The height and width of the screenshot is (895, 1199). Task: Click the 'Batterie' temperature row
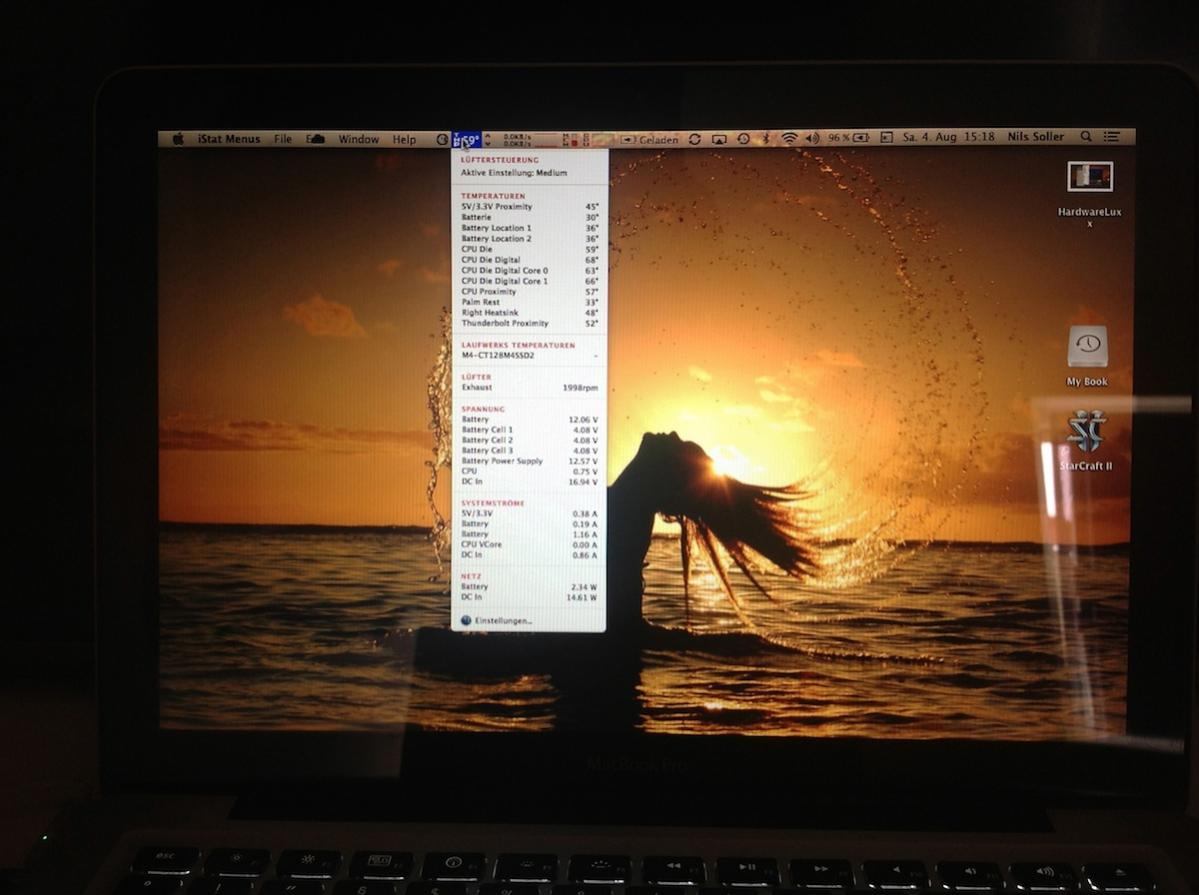pos(528,217)
